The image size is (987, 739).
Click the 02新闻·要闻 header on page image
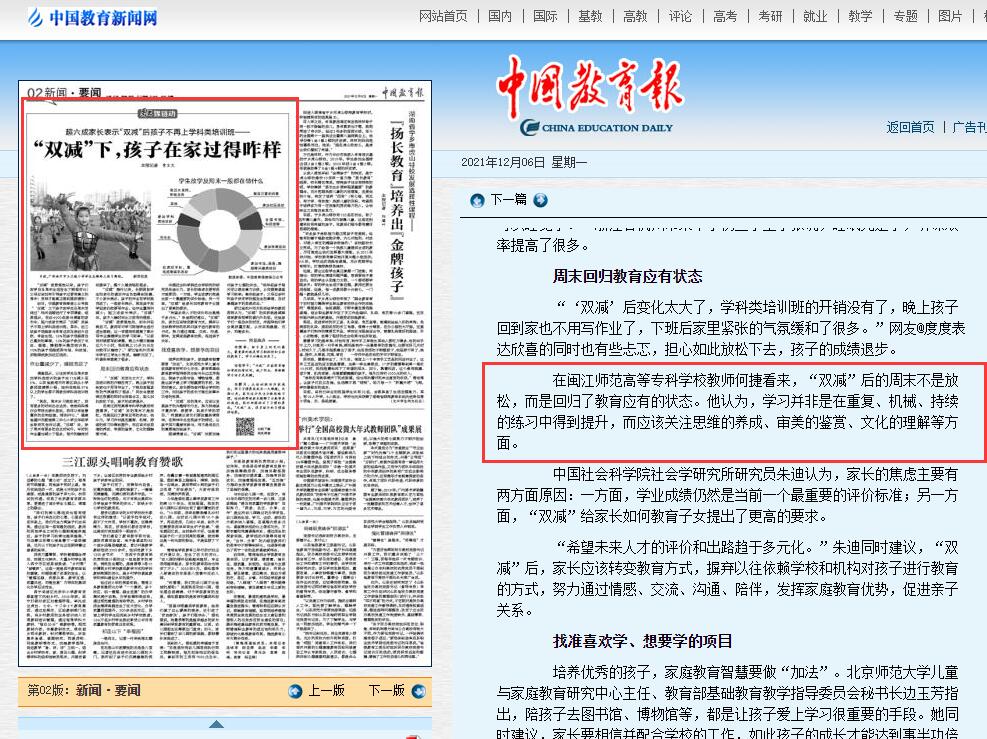pyautogui.click(x=64, y=93)
